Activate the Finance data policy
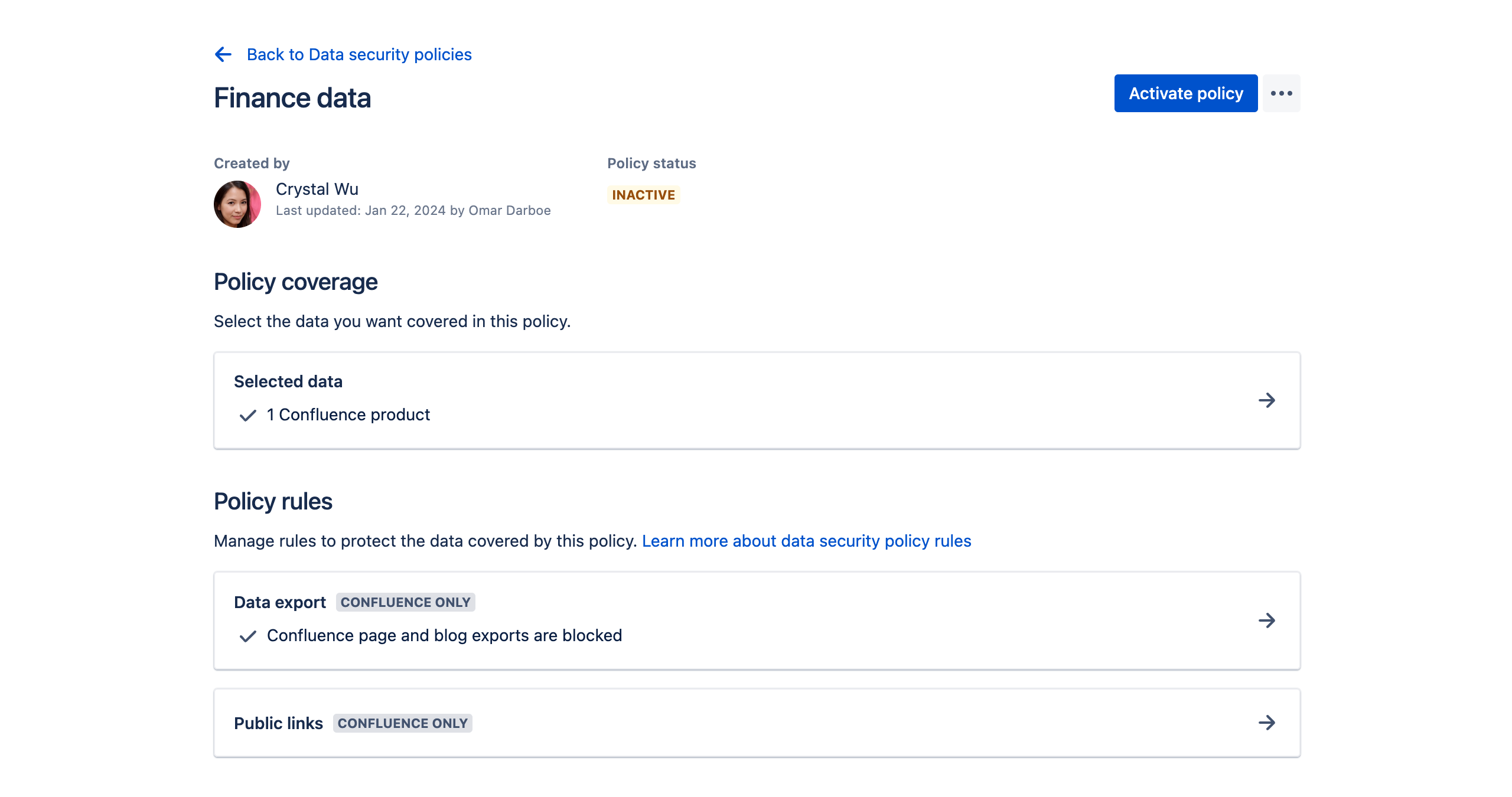 1185,93
